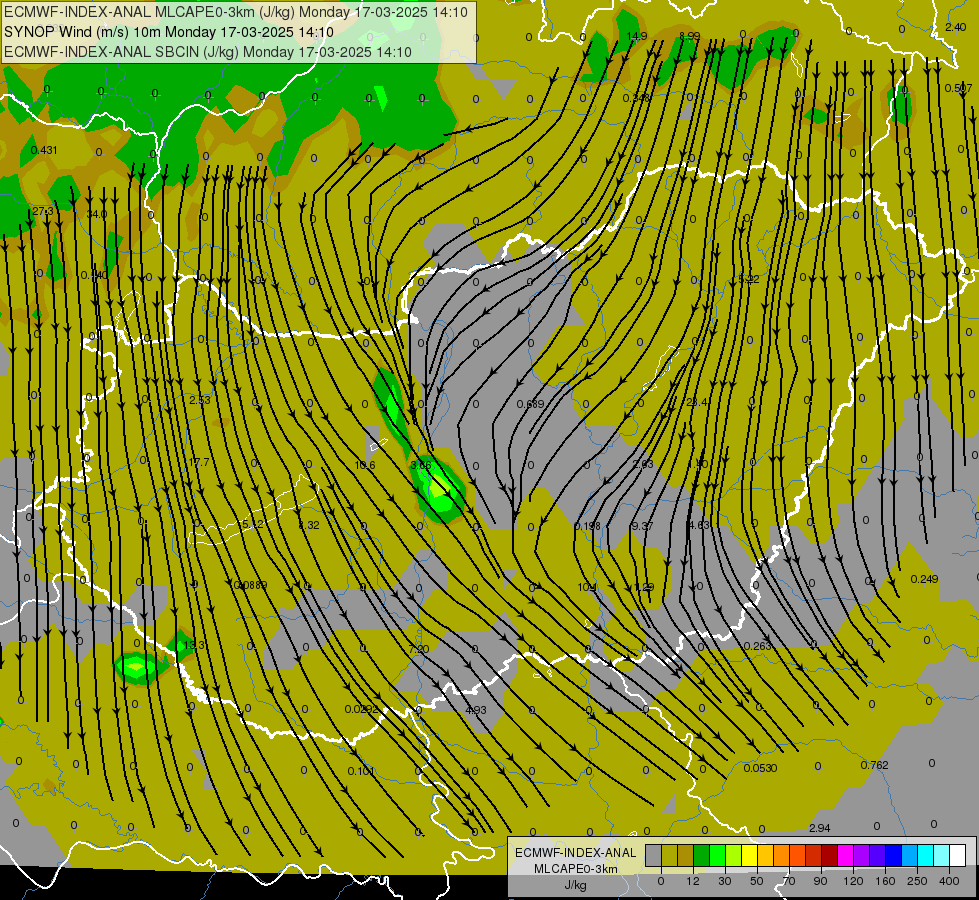Click the legend tick label 30
Image resolution: width=979 pixels, height=900 pixels.
[725, 881]
